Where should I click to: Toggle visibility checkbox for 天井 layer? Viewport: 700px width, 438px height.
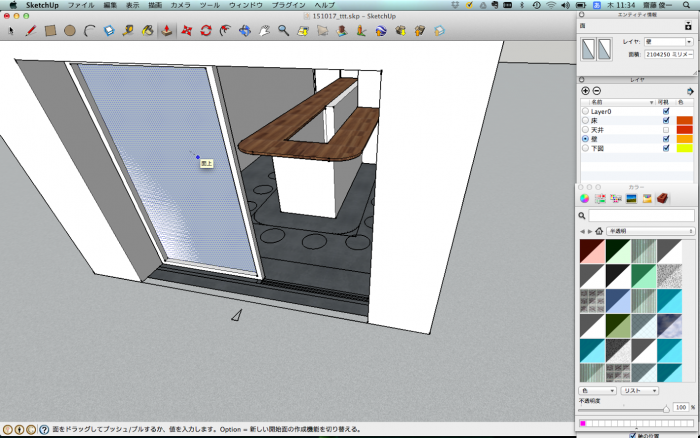pos(666,129)
